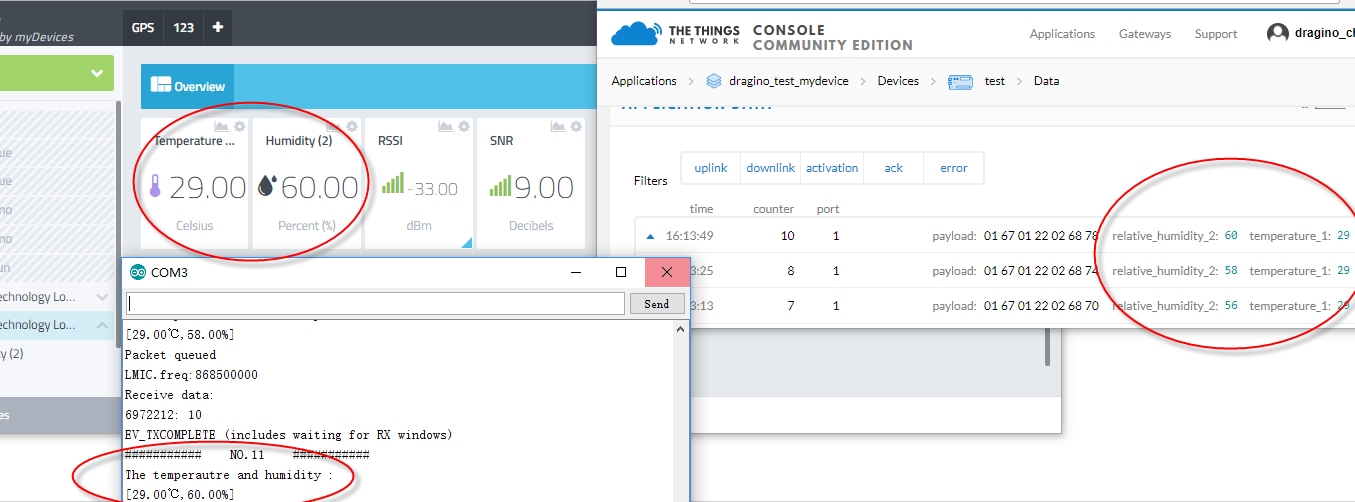1355x502 pixels.
Task: Filter data by error
Action: click(x=954, y=168)
